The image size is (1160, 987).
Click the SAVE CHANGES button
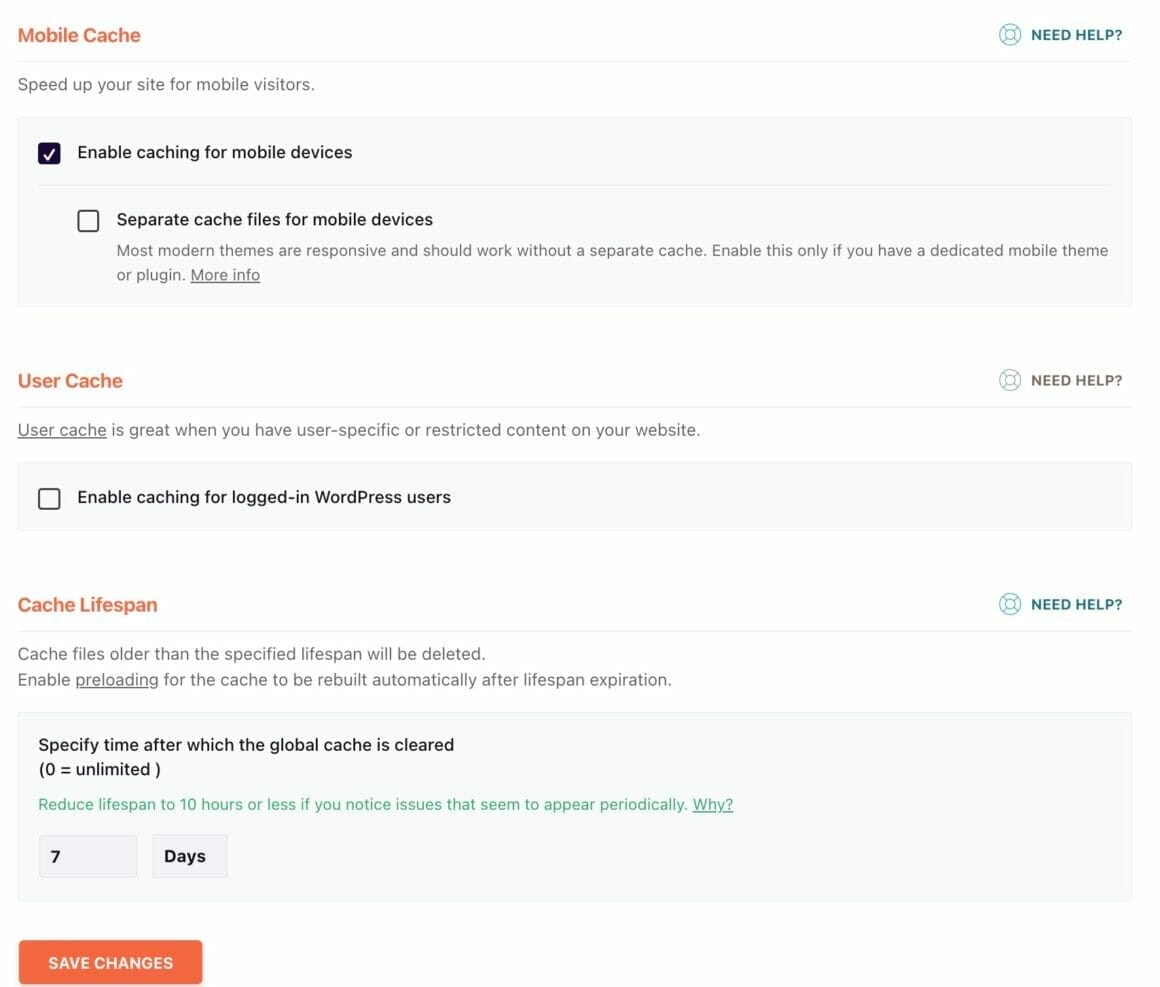click(x=110, y=962)
